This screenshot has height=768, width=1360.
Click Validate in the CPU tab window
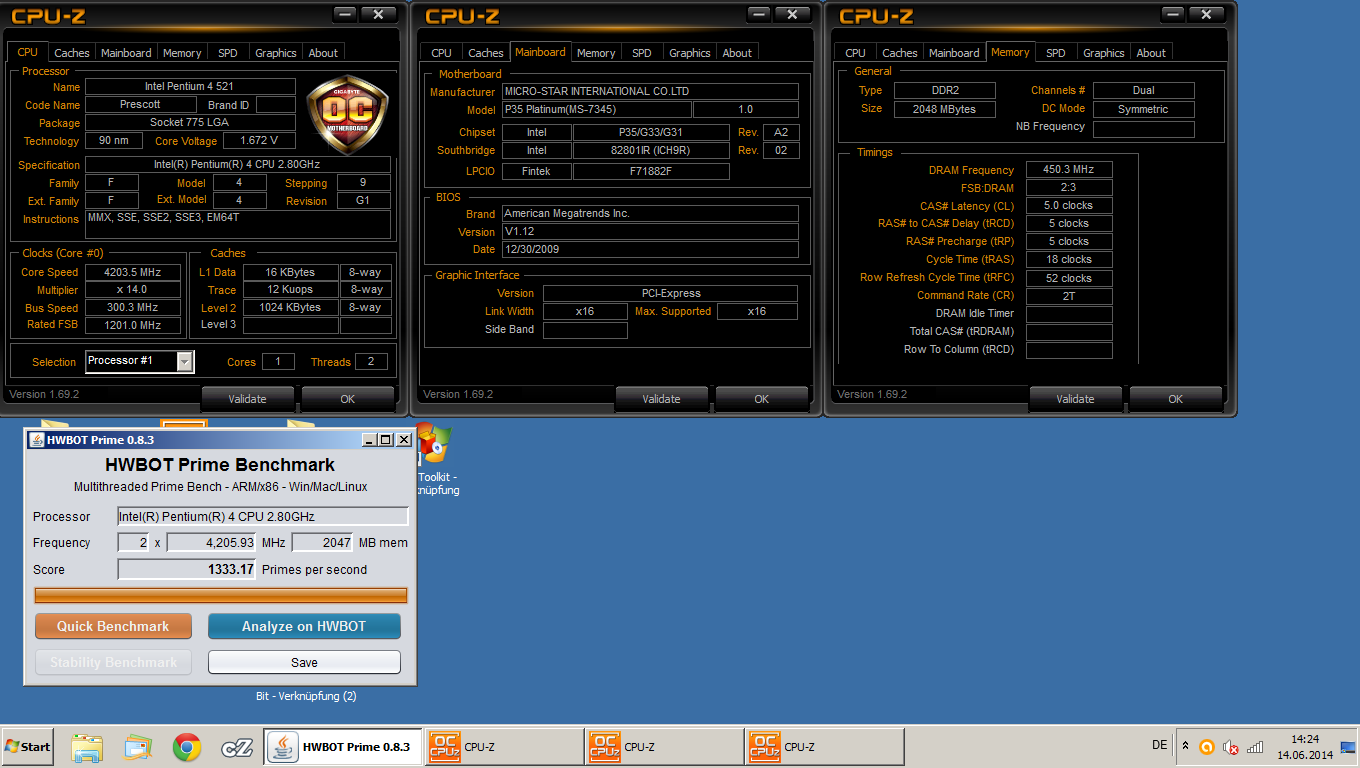tap(248, 399)
